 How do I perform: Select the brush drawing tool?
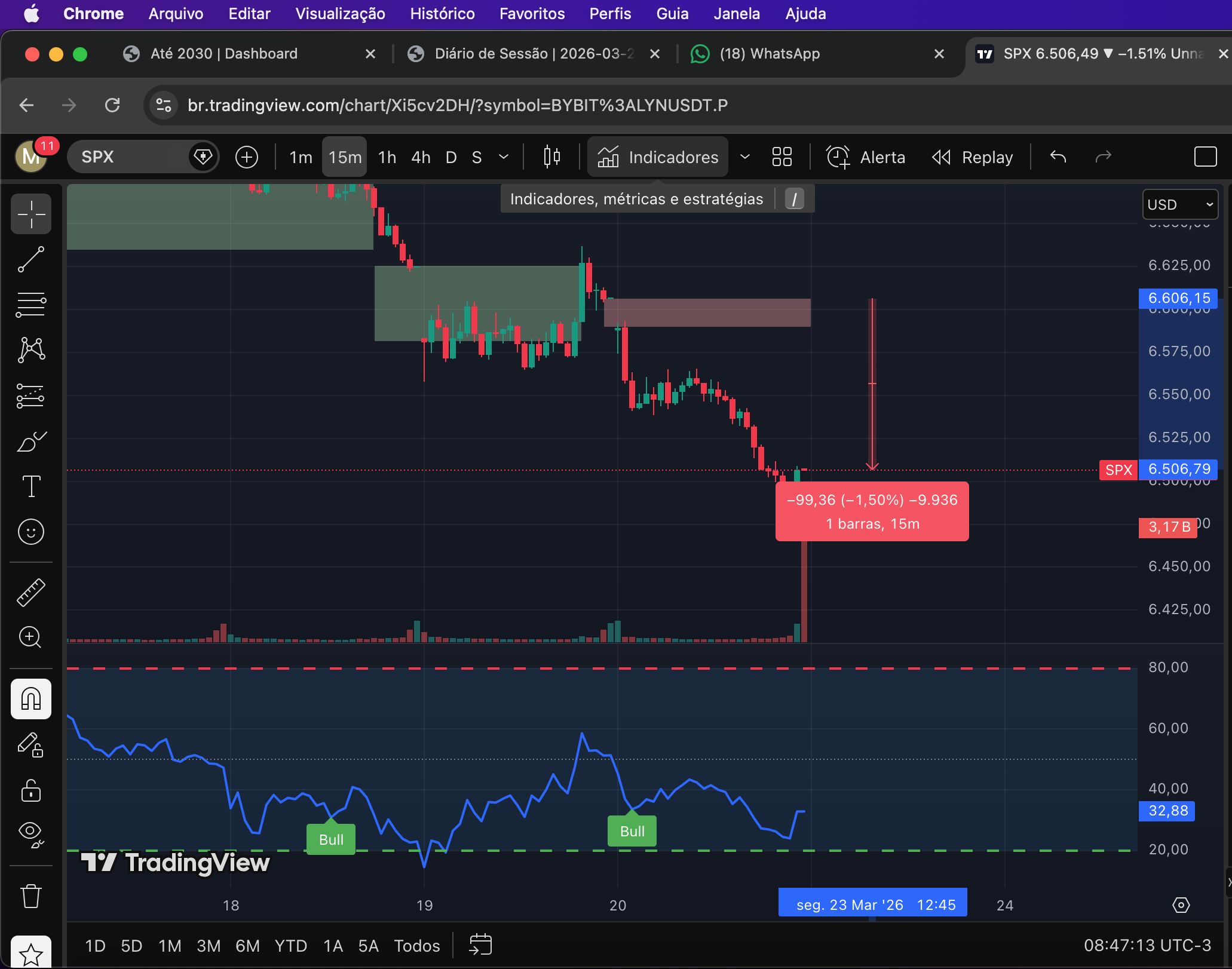pyautogui.click(x=31, y=442)
